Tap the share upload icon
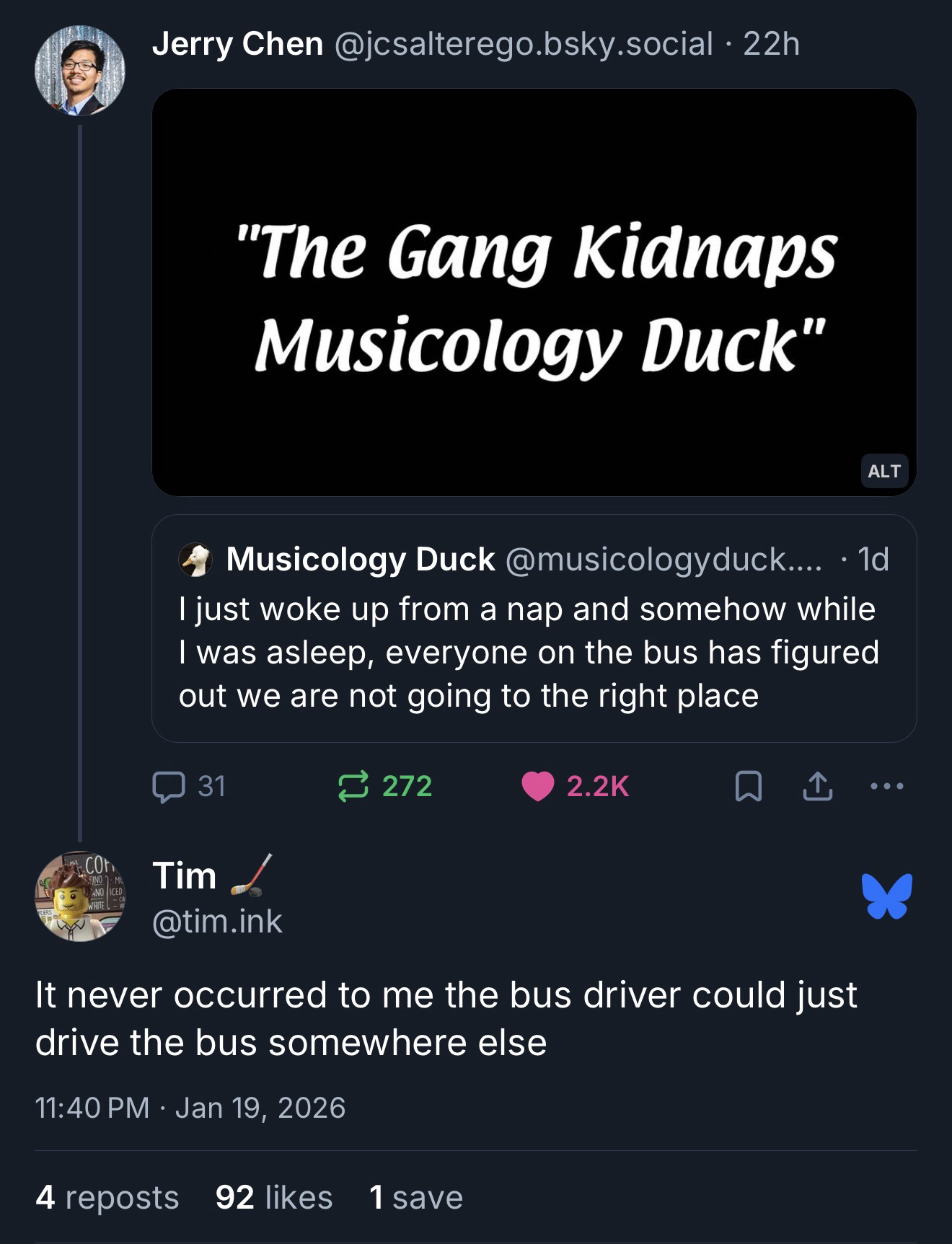 pyautogui.click(x=817, y=786)
